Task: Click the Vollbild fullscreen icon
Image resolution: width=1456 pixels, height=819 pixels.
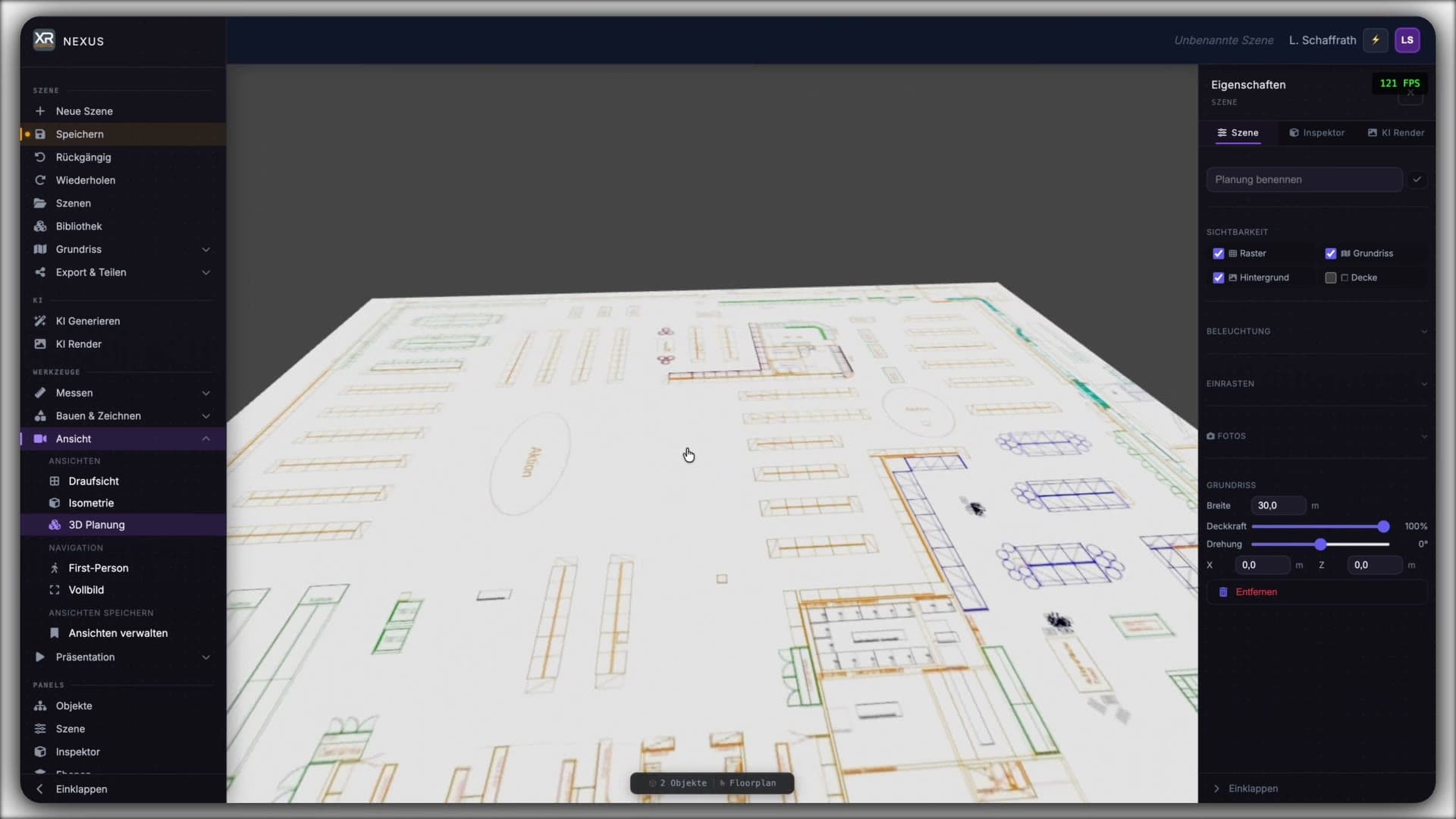Action: click(55, 590)
